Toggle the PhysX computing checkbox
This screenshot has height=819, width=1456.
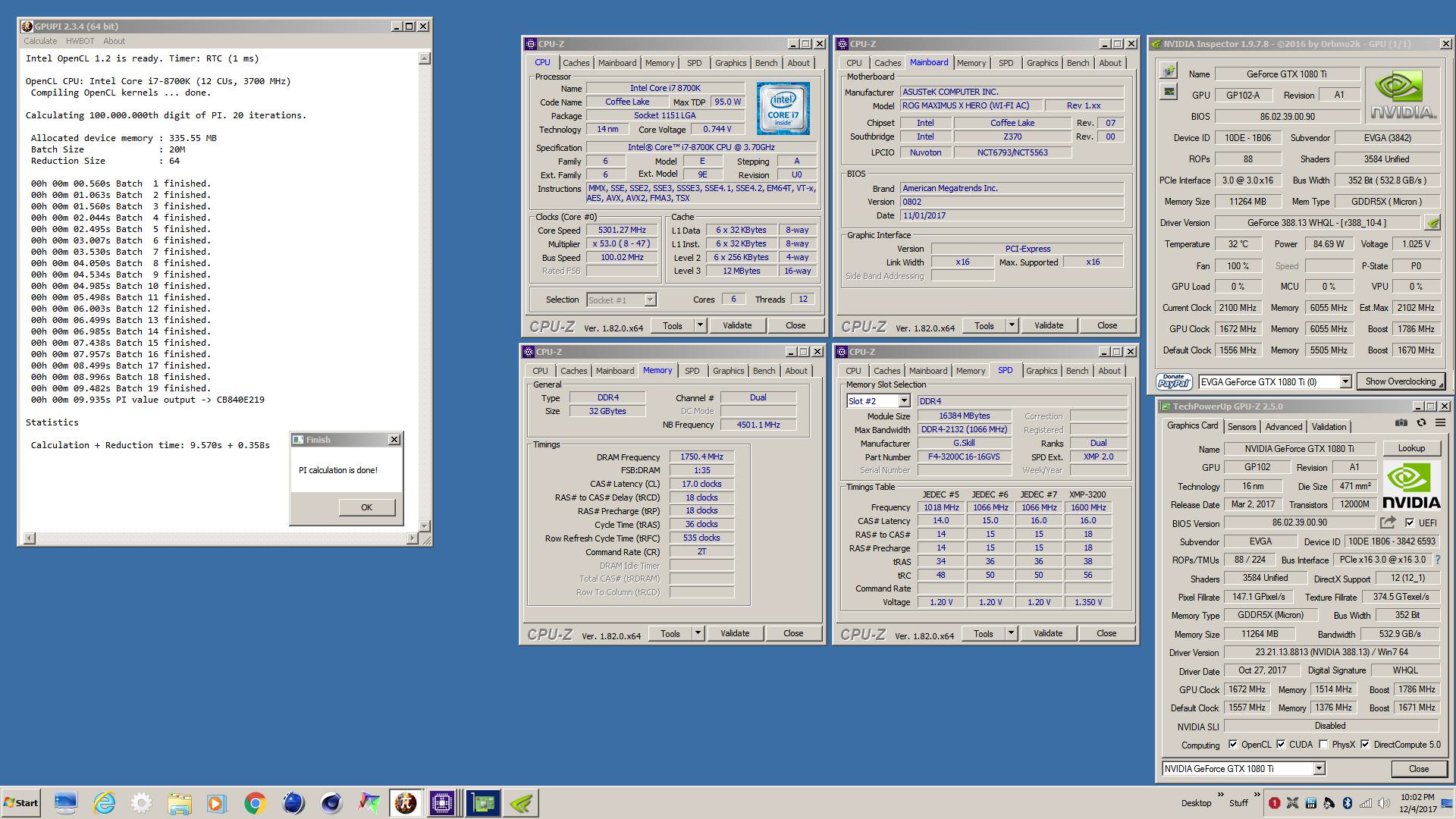tap(1323, 745)
